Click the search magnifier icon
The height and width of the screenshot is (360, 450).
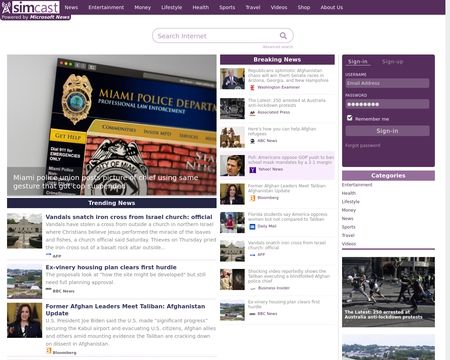click(x=283, y=36)
